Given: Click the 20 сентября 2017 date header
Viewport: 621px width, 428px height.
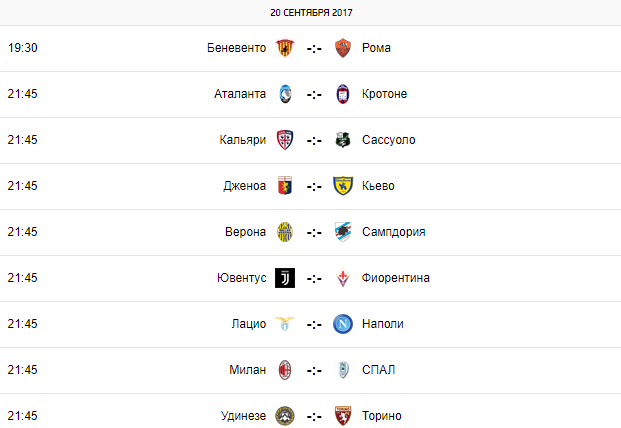Looking at the screenshot, I should point(311,13).
